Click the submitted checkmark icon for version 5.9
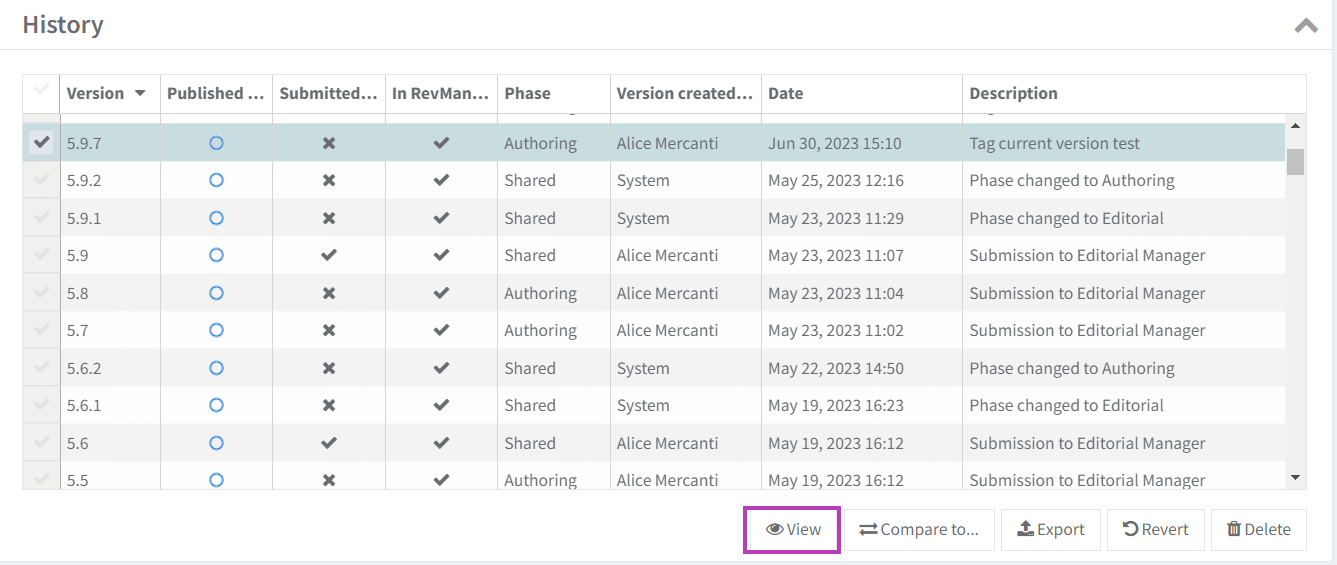 [x=328, y=256]
